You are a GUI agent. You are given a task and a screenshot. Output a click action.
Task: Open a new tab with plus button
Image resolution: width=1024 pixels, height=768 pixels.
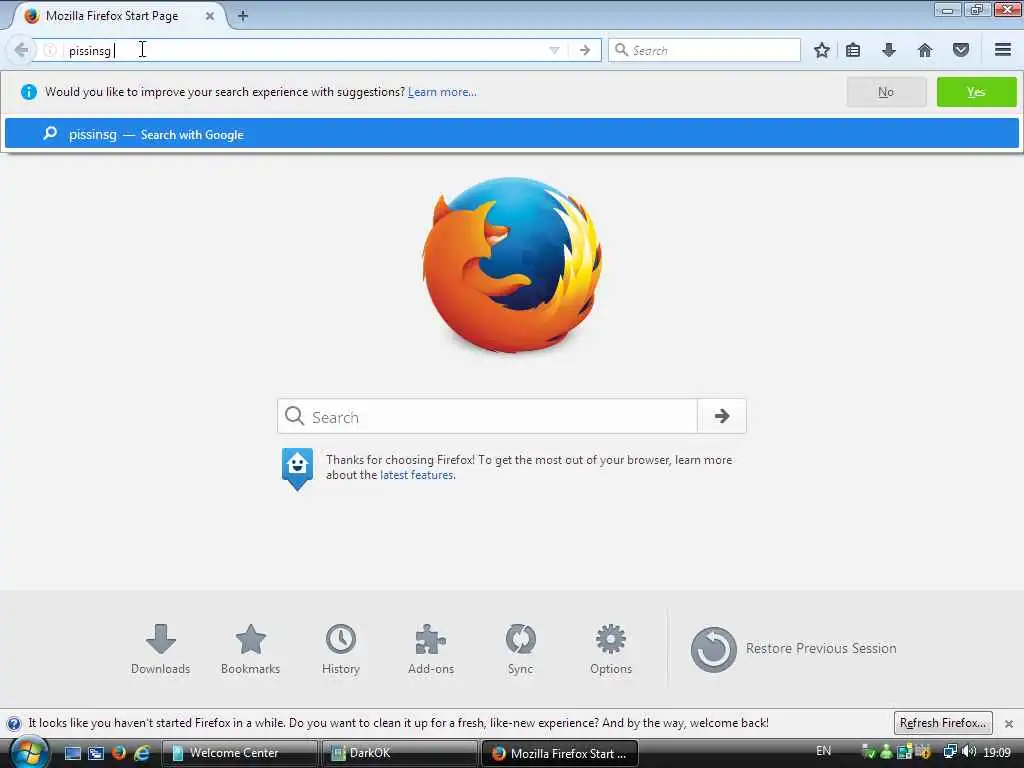point(242,16)
